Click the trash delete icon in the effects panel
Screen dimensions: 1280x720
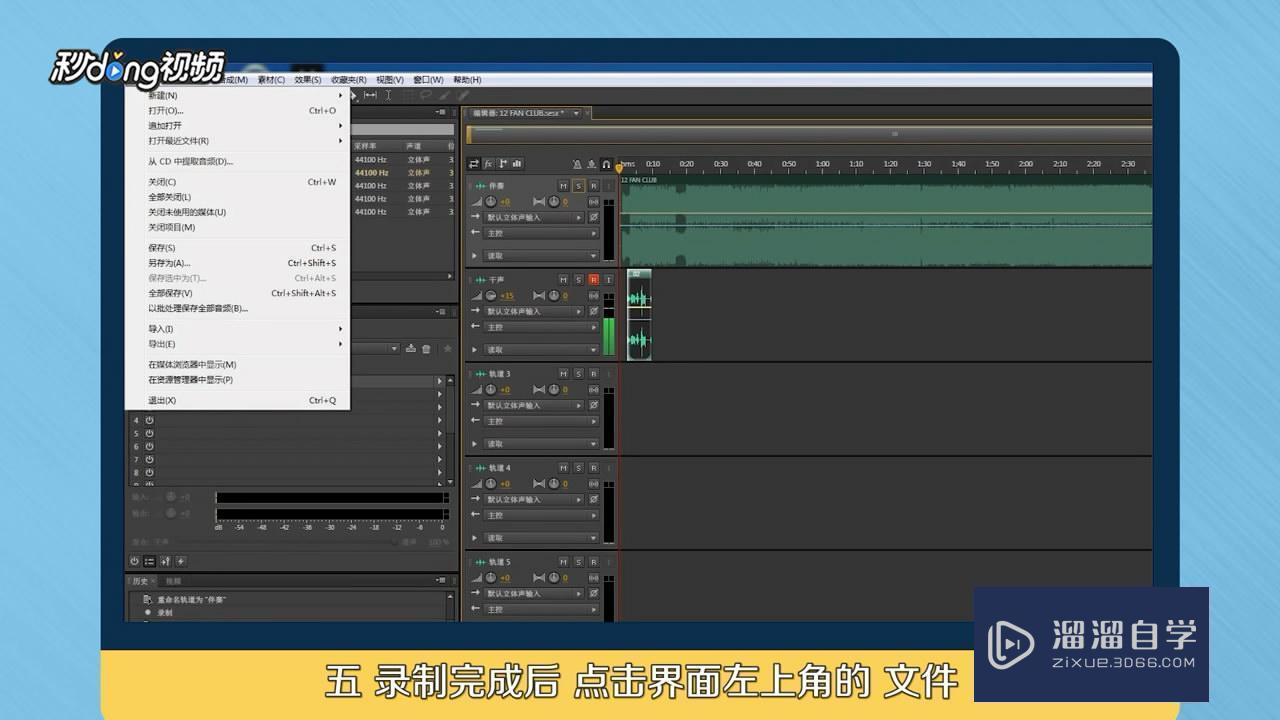coord(426,348)
